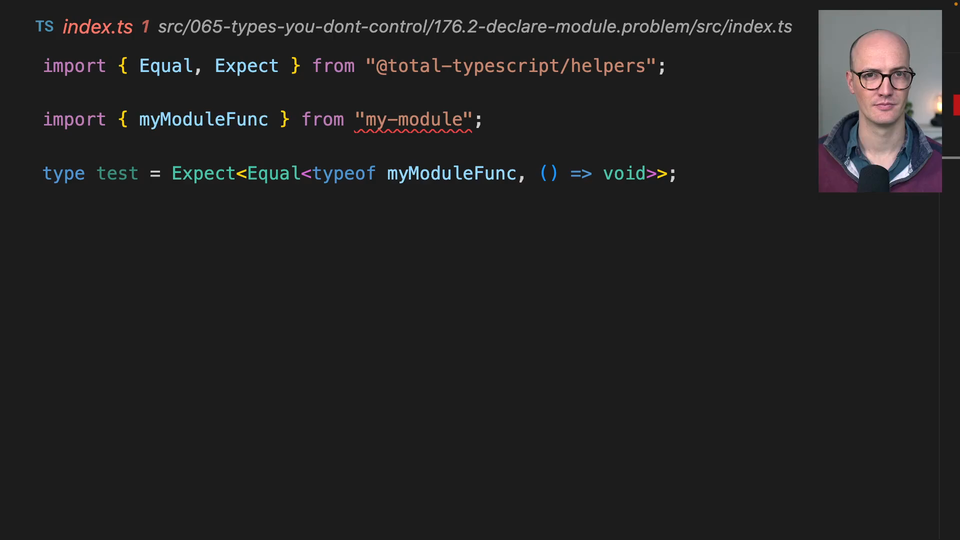Click the error count badge on the tab
The width and height of the screenshot is (960, 540).
click(145, 27)
